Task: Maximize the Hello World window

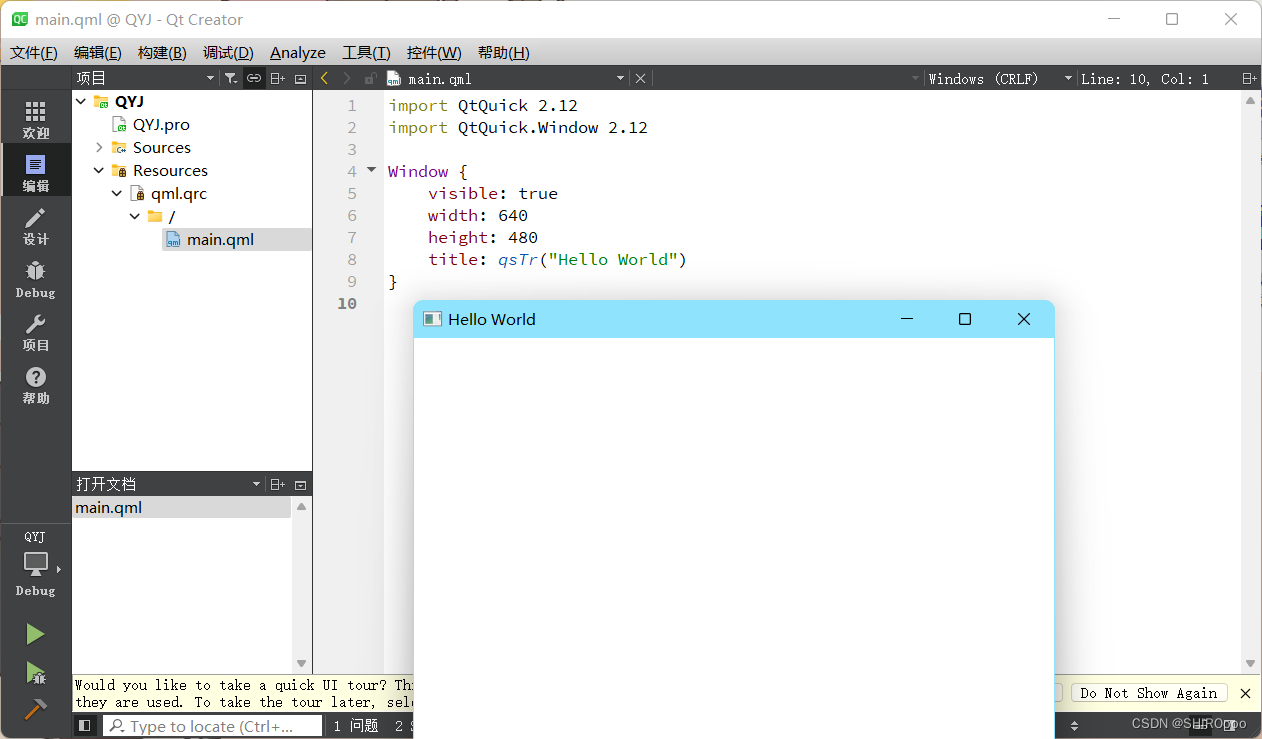Action: click(965, 319)
